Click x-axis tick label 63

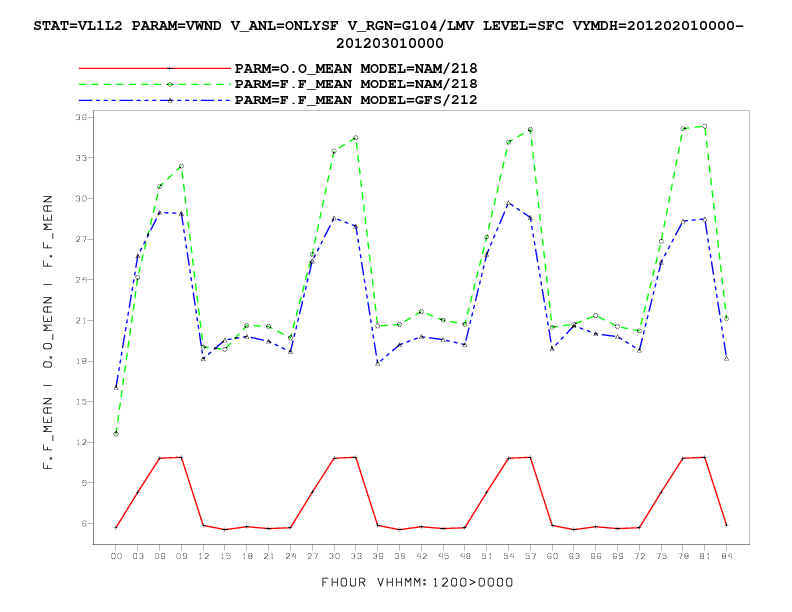click(574, 556)
